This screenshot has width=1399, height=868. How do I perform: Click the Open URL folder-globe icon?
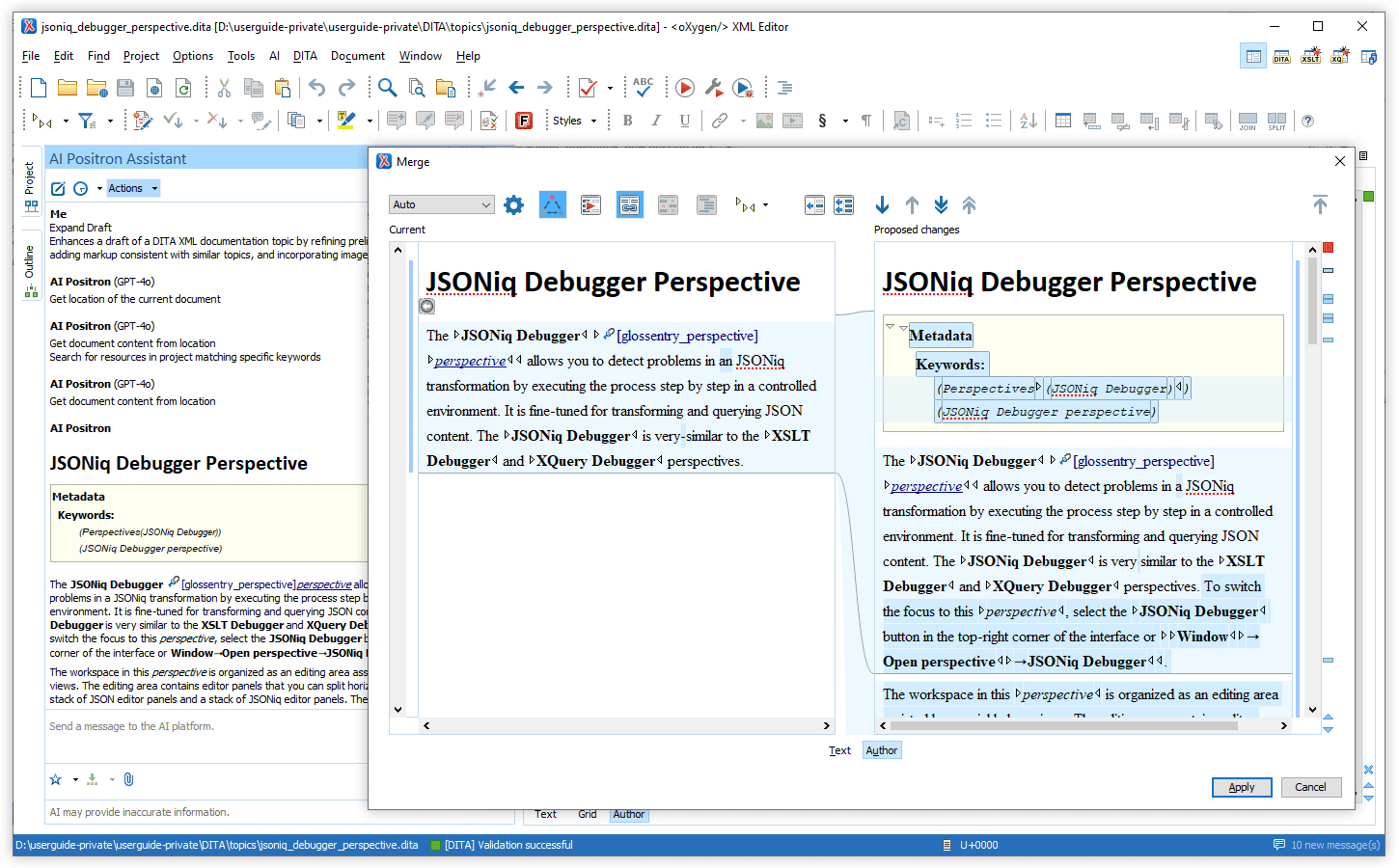(96, 89)
